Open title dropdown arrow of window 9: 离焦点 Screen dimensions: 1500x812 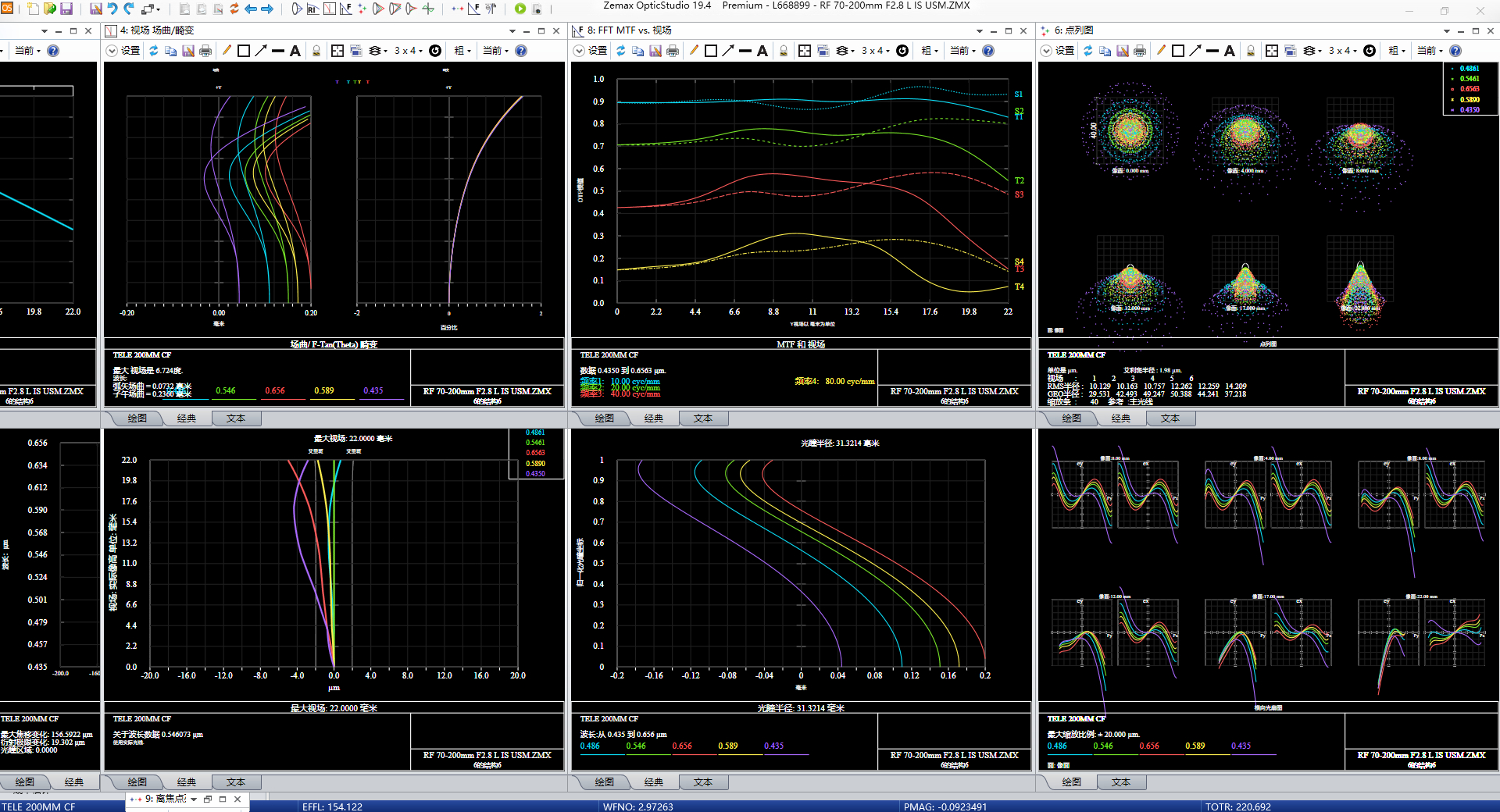click(x=194, y=800)
